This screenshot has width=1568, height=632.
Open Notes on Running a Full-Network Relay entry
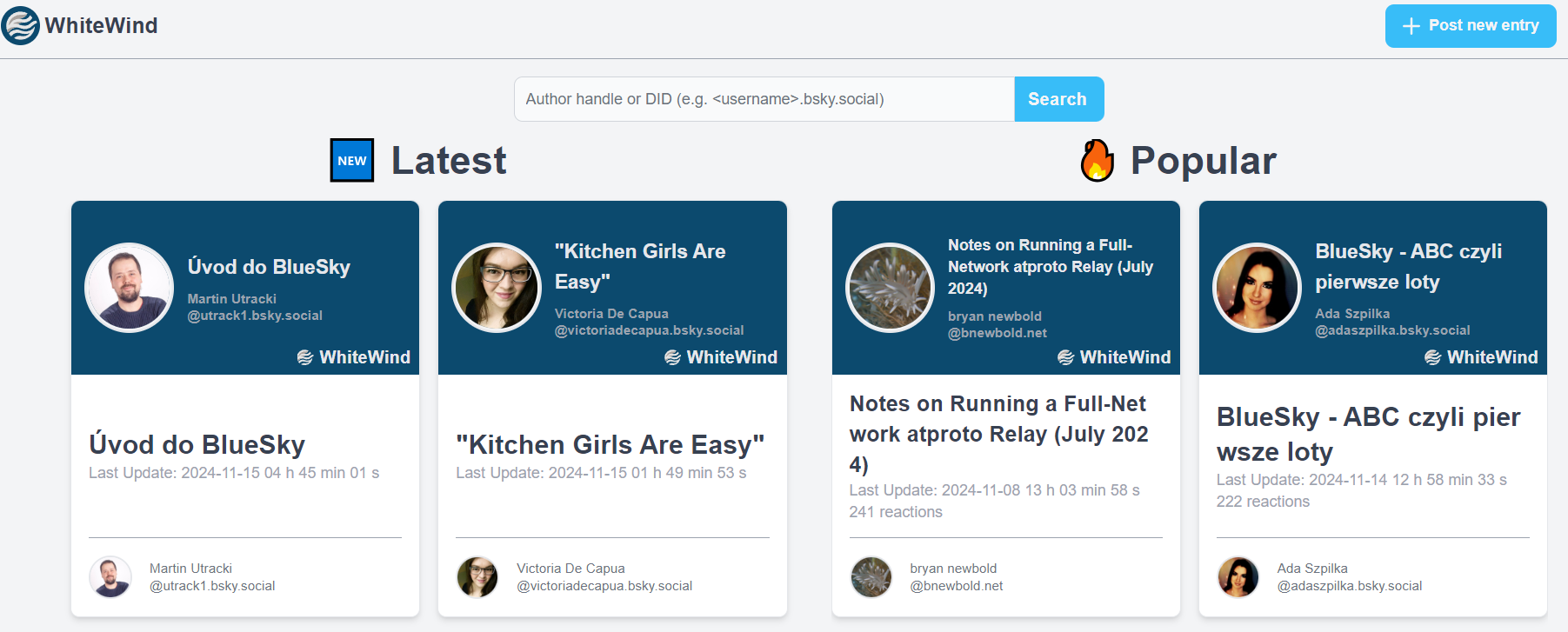(998, 434)
